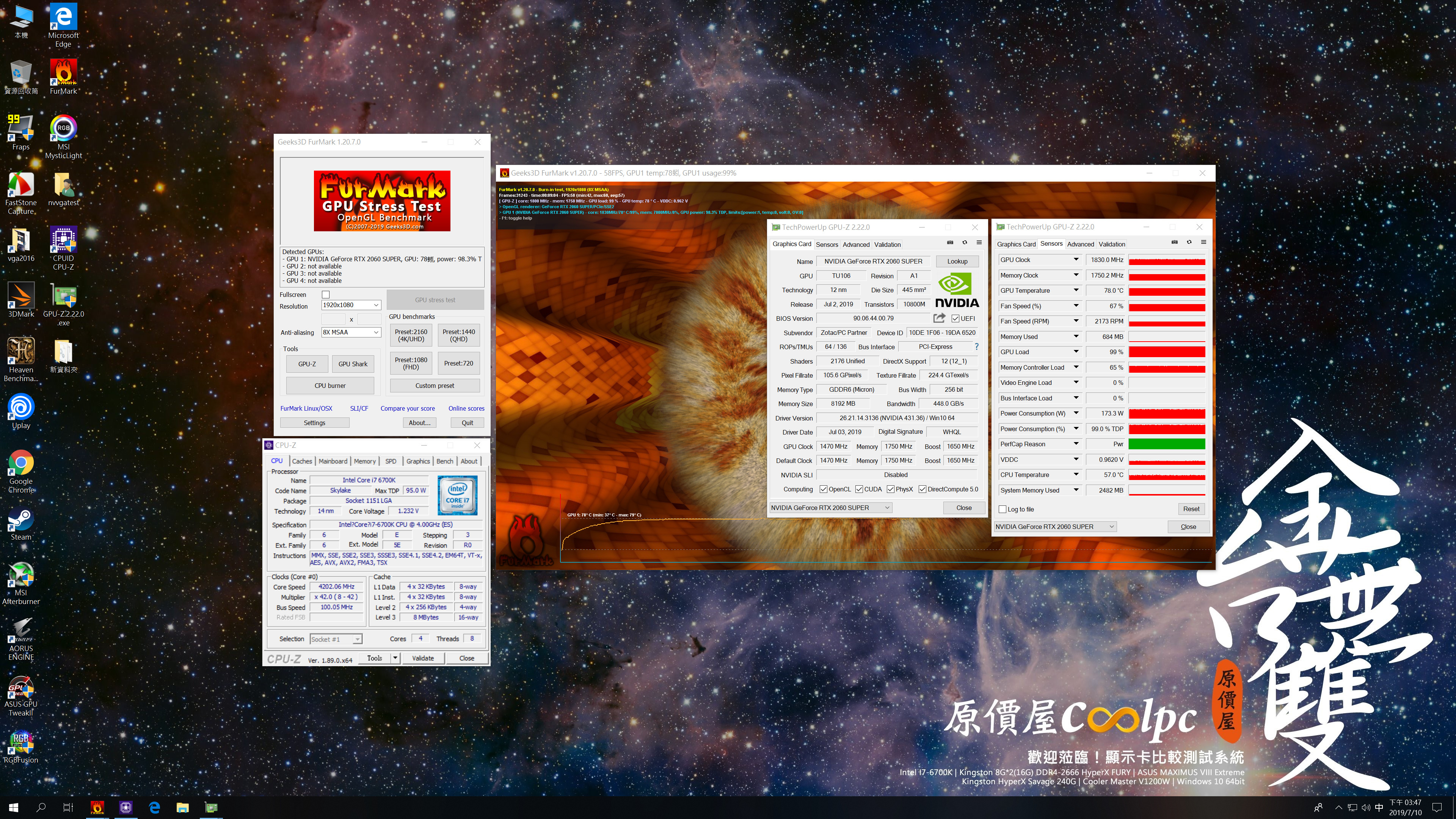The width and height of the screenshot is (1456, 819).
Task: Open CPU-Z Tools dropdown arrow
Action: point(395,658)
